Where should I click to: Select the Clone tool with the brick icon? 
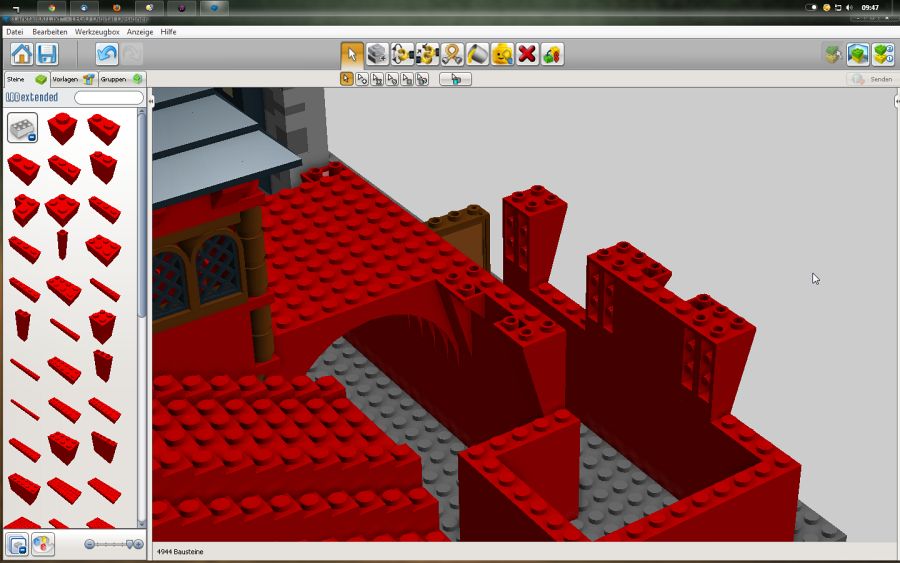(377, 54)
